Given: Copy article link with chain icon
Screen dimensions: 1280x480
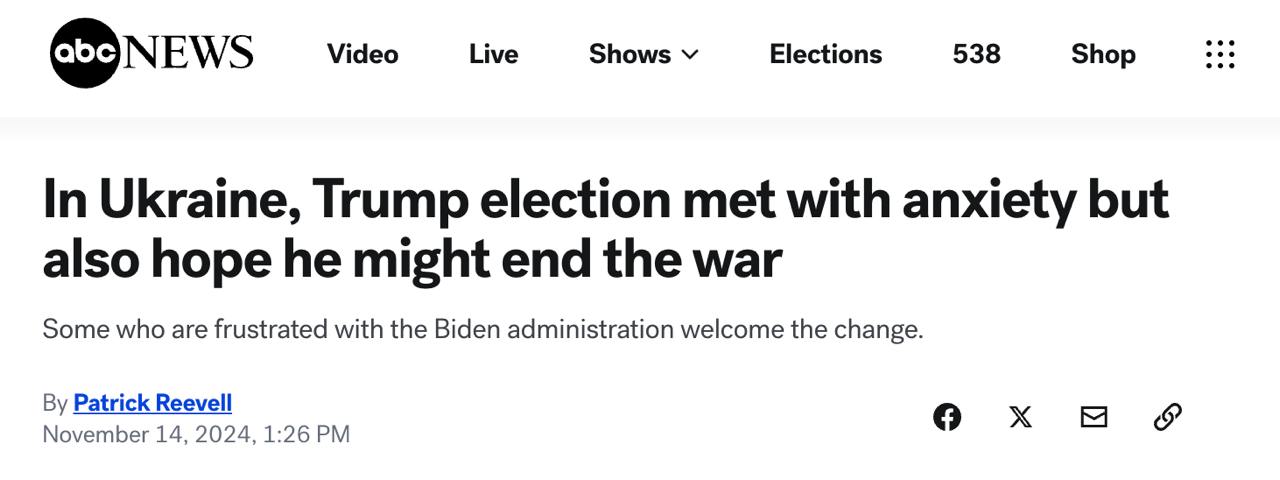Looking at the screenshot, I should point(1167,417).
